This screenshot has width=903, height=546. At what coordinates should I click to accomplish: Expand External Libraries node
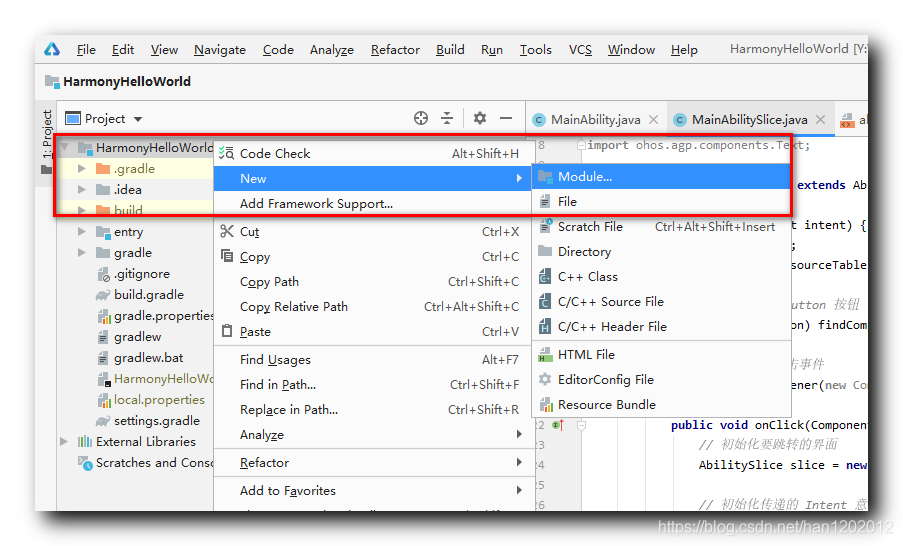tap(64, 442)
